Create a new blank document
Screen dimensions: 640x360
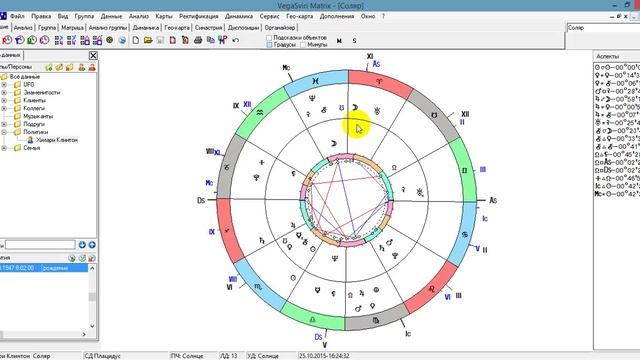tap(136, 40)
